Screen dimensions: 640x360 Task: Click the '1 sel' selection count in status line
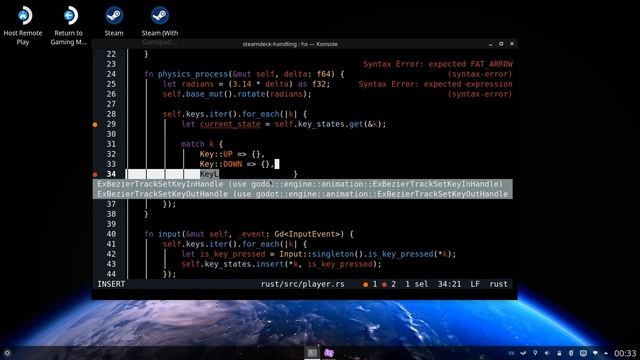click(x=417, y=284)
